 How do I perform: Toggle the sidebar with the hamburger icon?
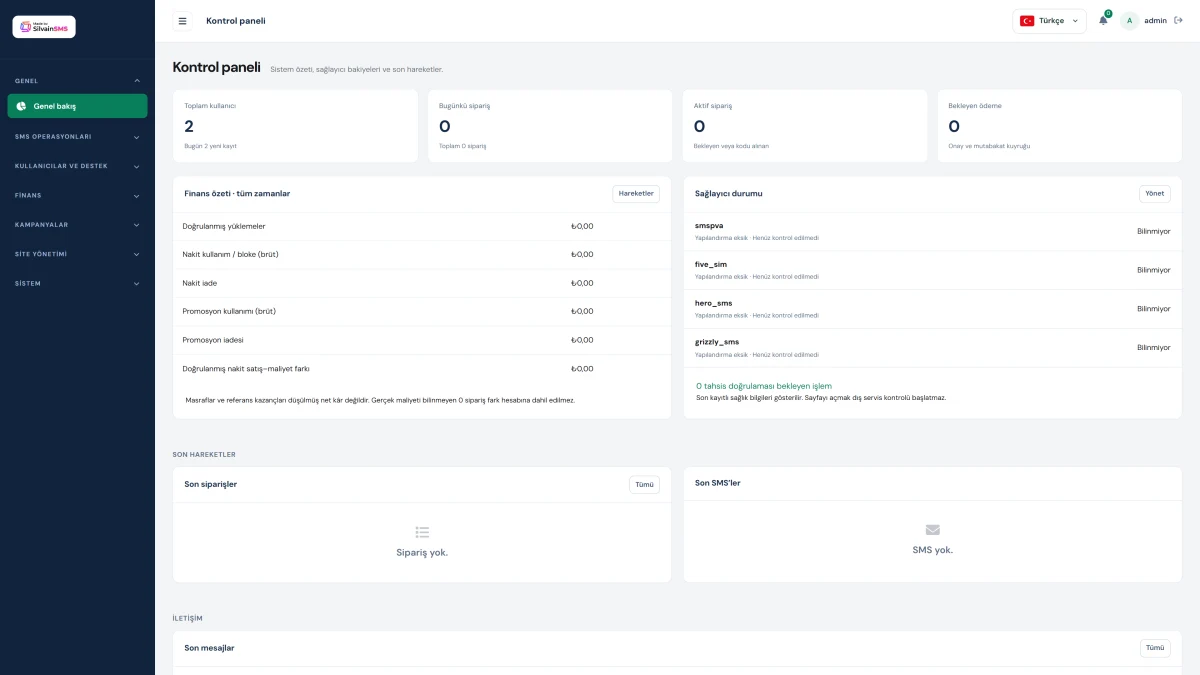[x=182, y=21]
